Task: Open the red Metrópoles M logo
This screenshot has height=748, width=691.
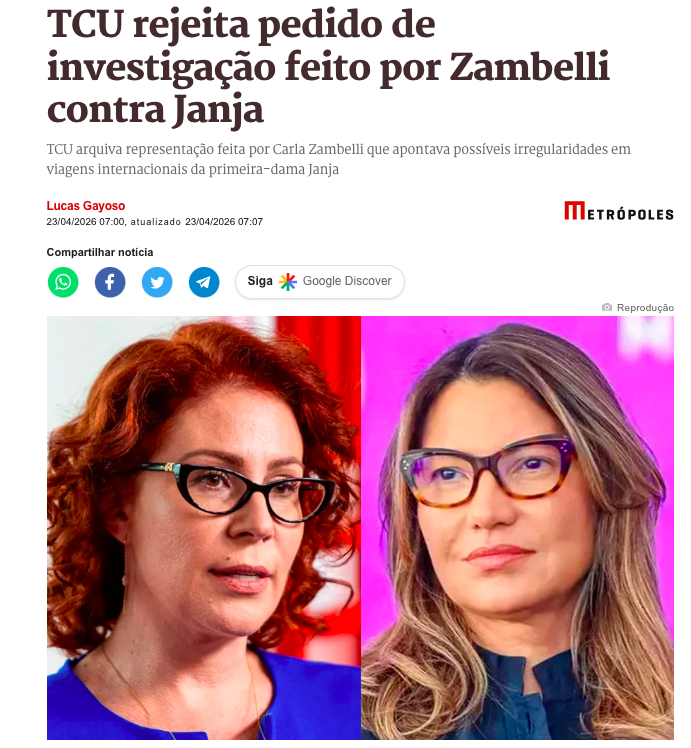Action: tap(575, 210)
